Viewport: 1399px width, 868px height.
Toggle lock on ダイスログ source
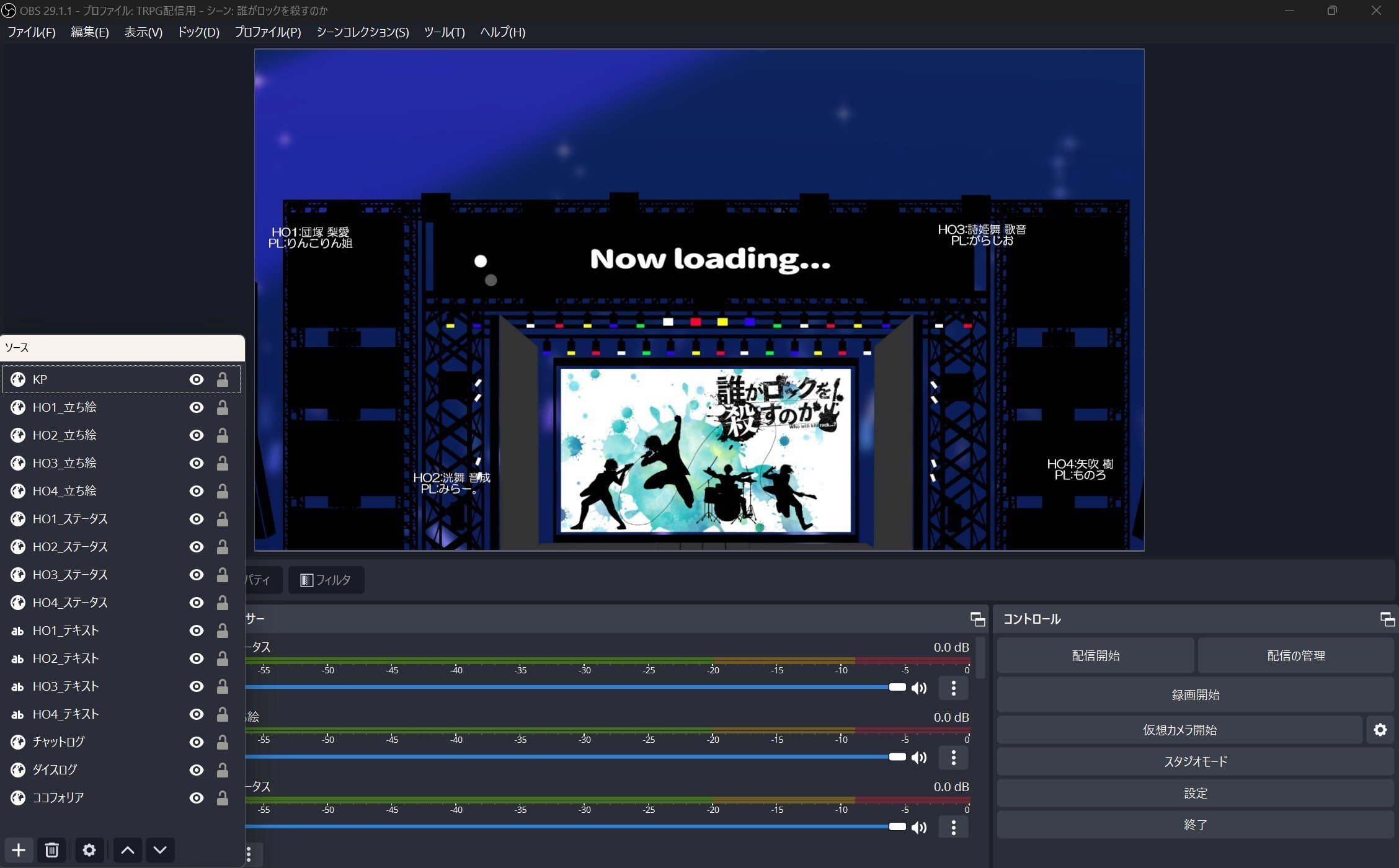(222, 770)
